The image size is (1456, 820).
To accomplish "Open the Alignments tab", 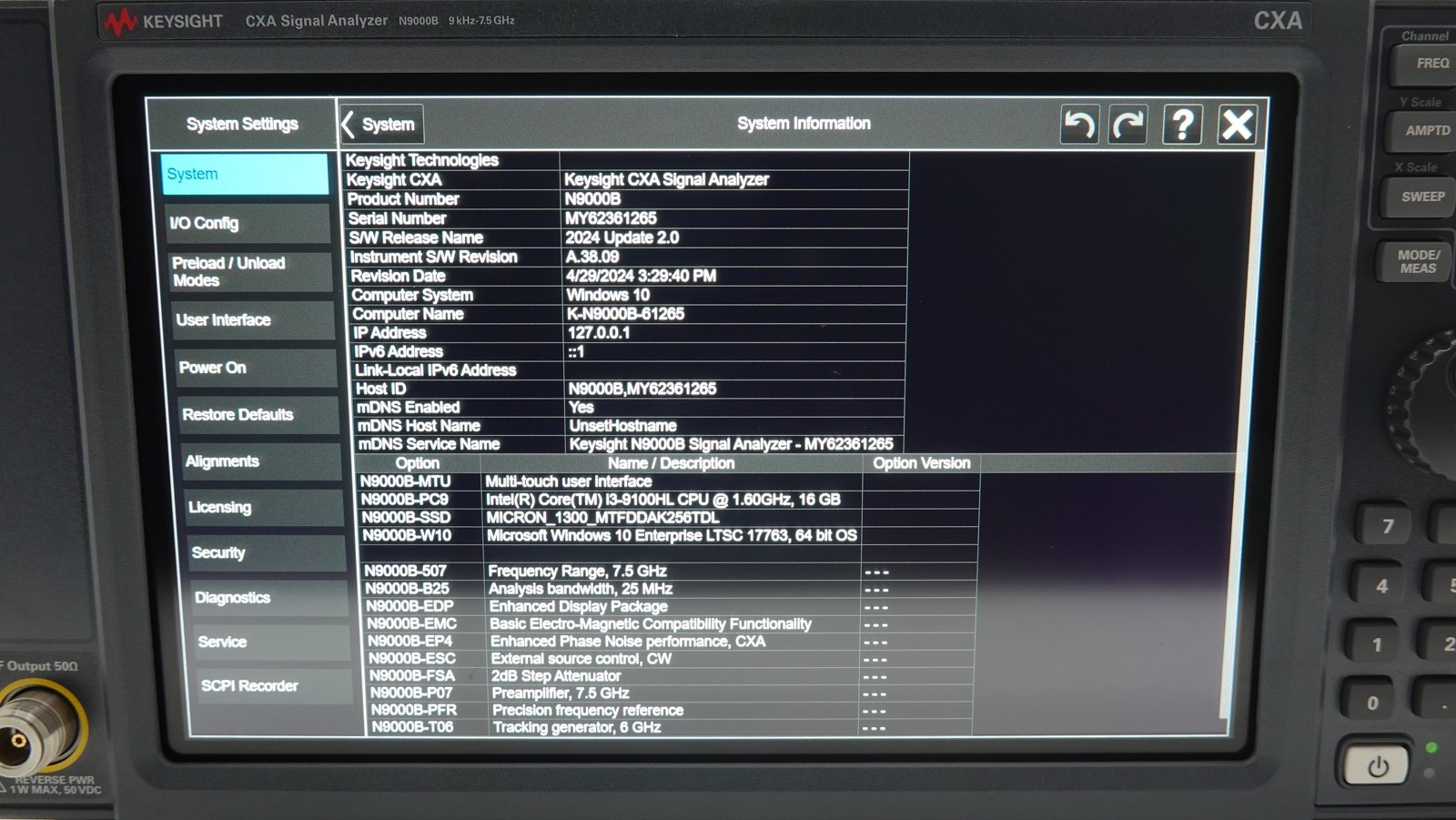I will 261,461.
